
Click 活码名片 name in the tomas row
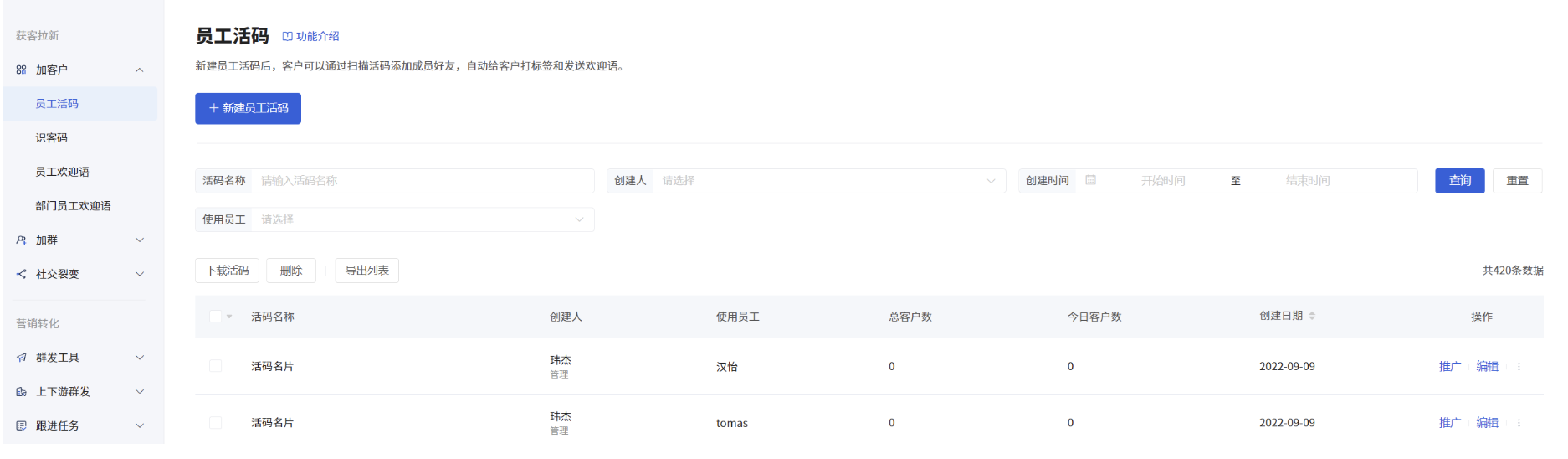point(272,423)
